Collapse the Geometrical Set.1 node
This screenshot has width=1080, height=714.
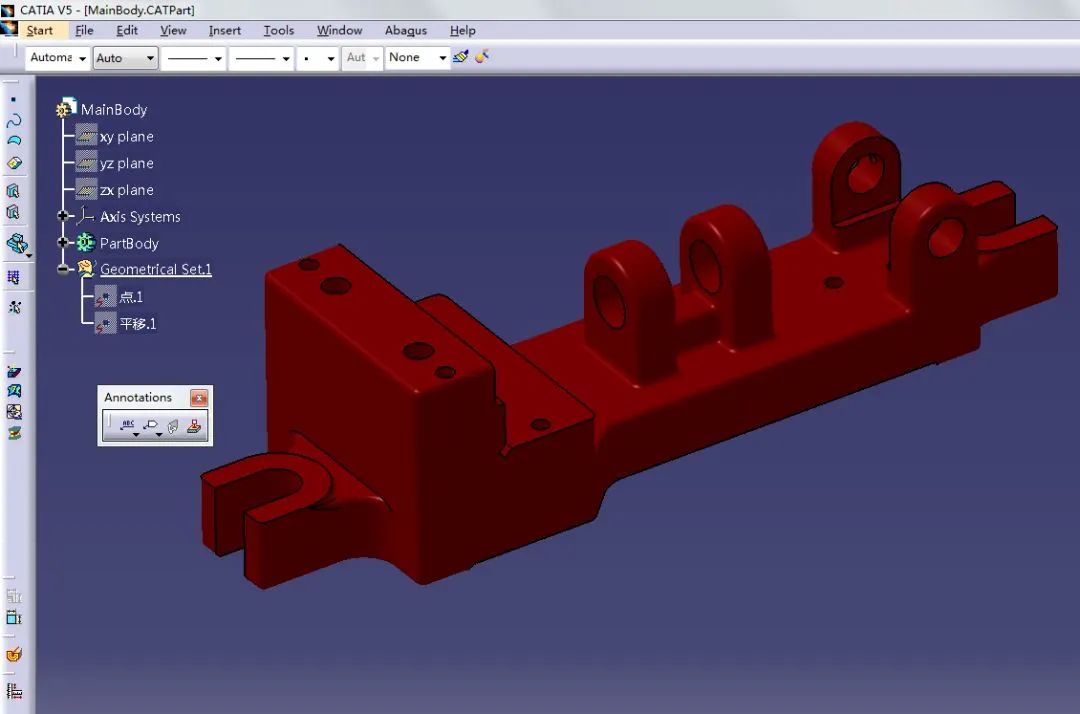pos(63,269)
